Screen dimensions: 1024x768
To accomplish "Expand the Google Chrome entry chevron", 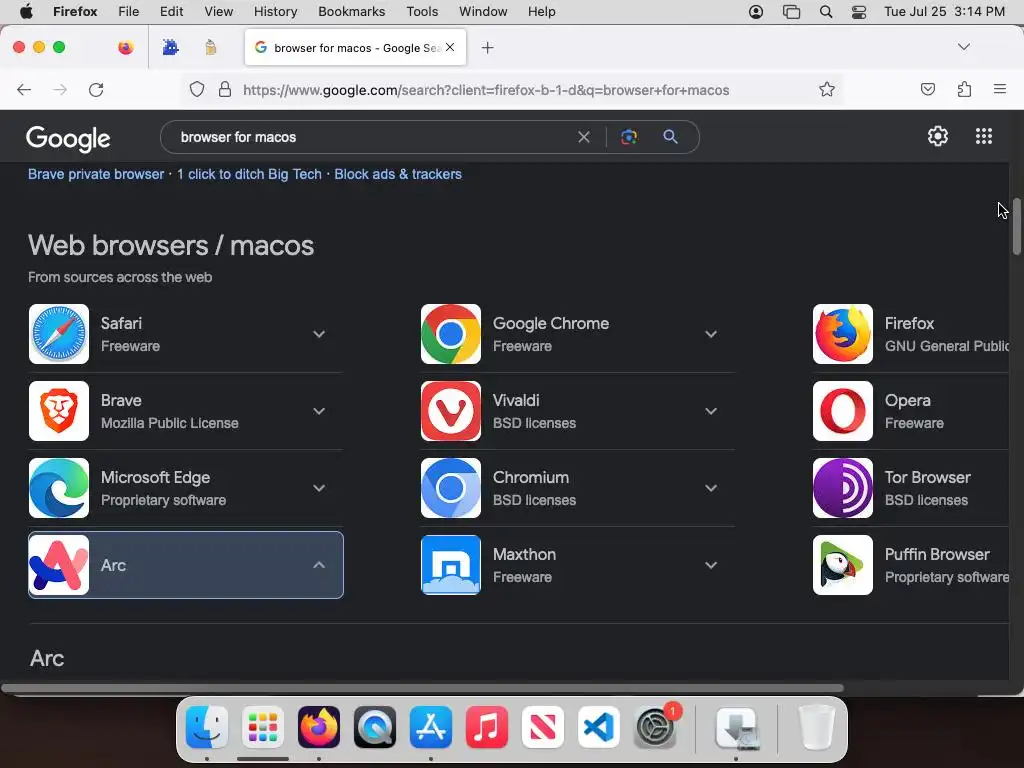I will coord(711,334).
